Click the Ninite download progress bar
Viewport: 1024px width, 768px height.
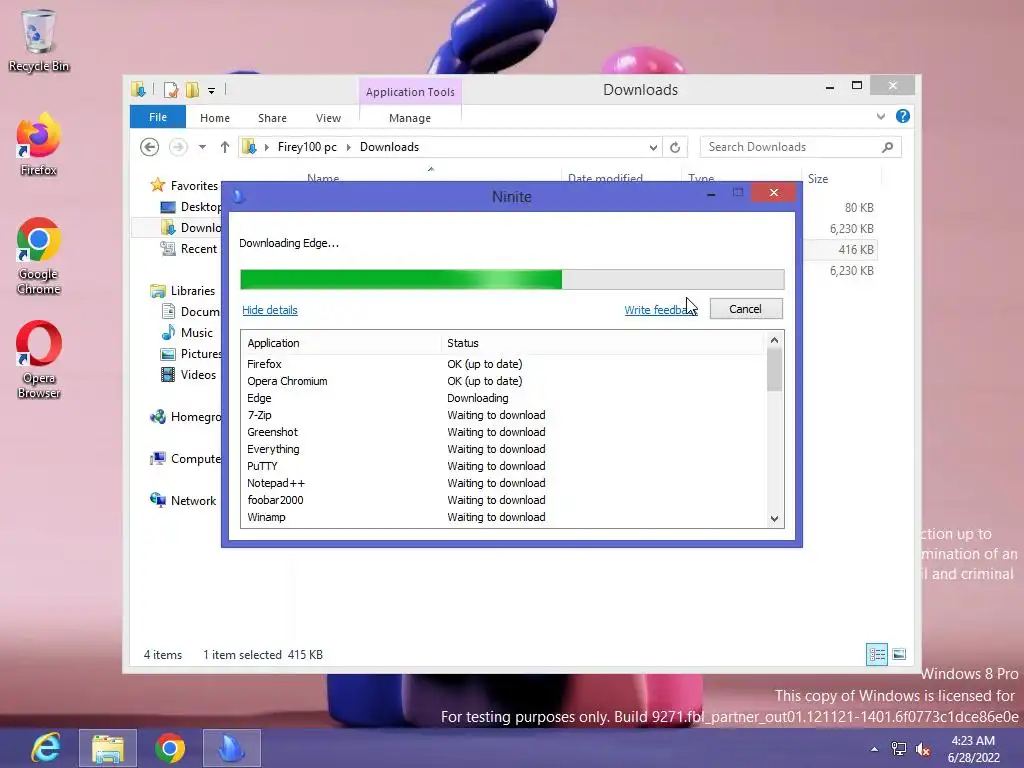tap(512, 280)
